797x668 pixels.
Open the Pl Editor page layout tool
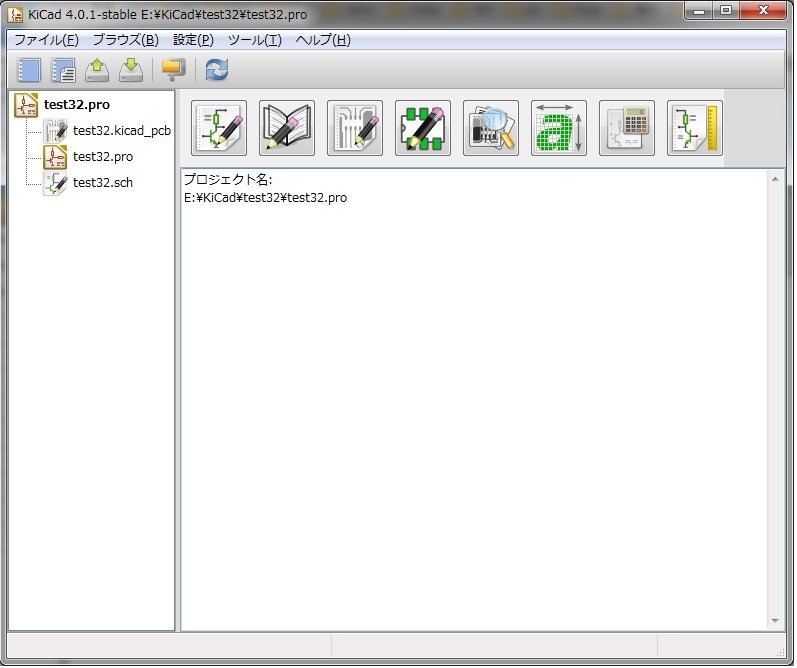695,128
